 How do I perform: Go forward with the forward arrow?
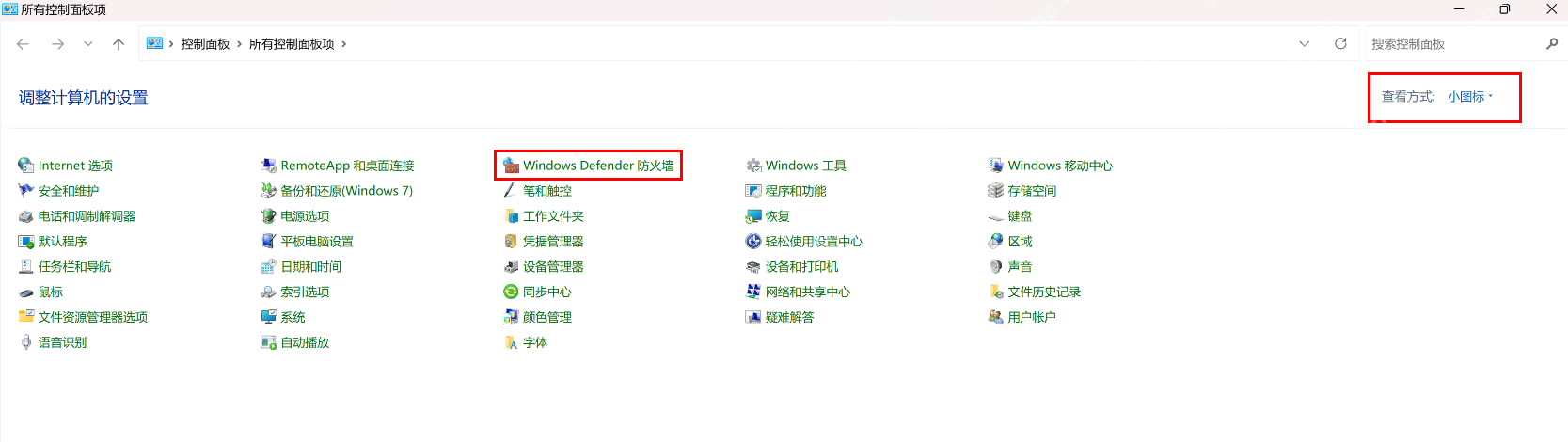(57, 44)
